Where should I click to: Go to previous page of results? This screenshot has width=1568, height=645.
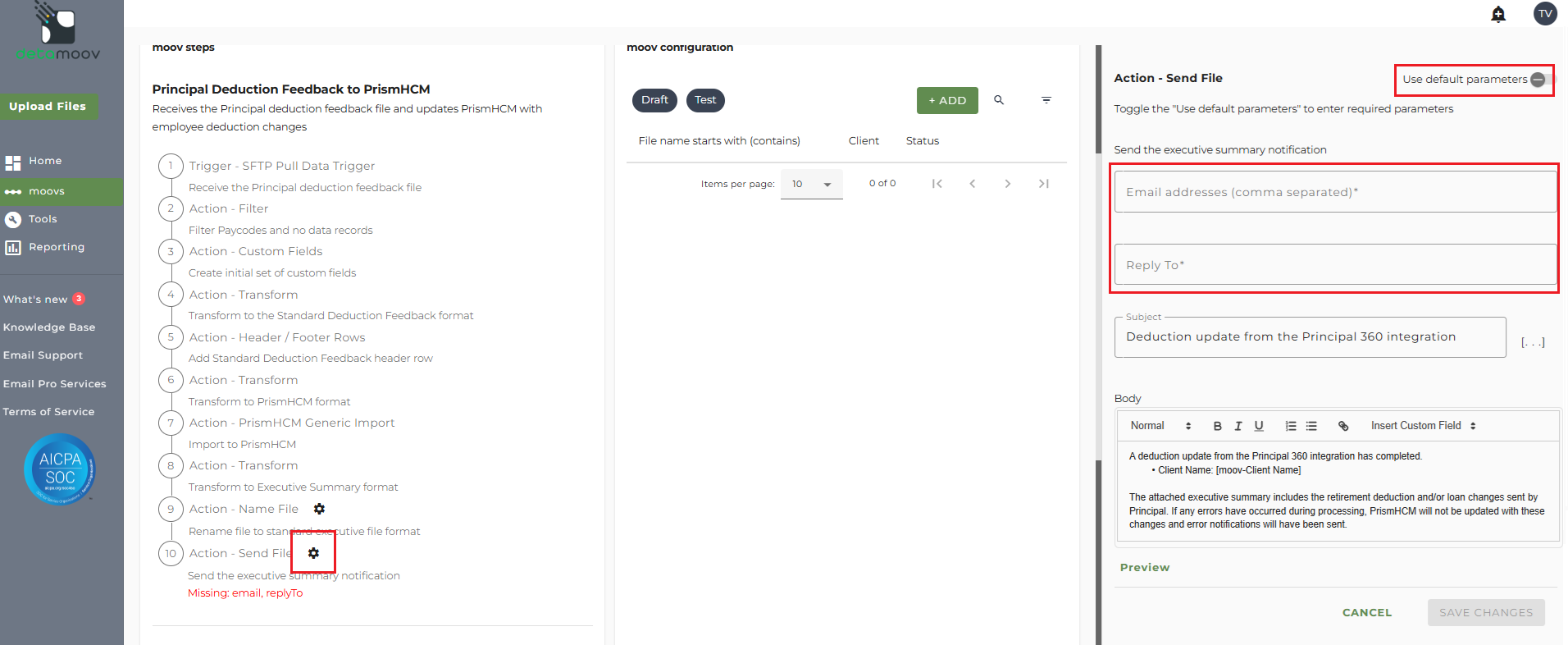(x=973, y=184)
